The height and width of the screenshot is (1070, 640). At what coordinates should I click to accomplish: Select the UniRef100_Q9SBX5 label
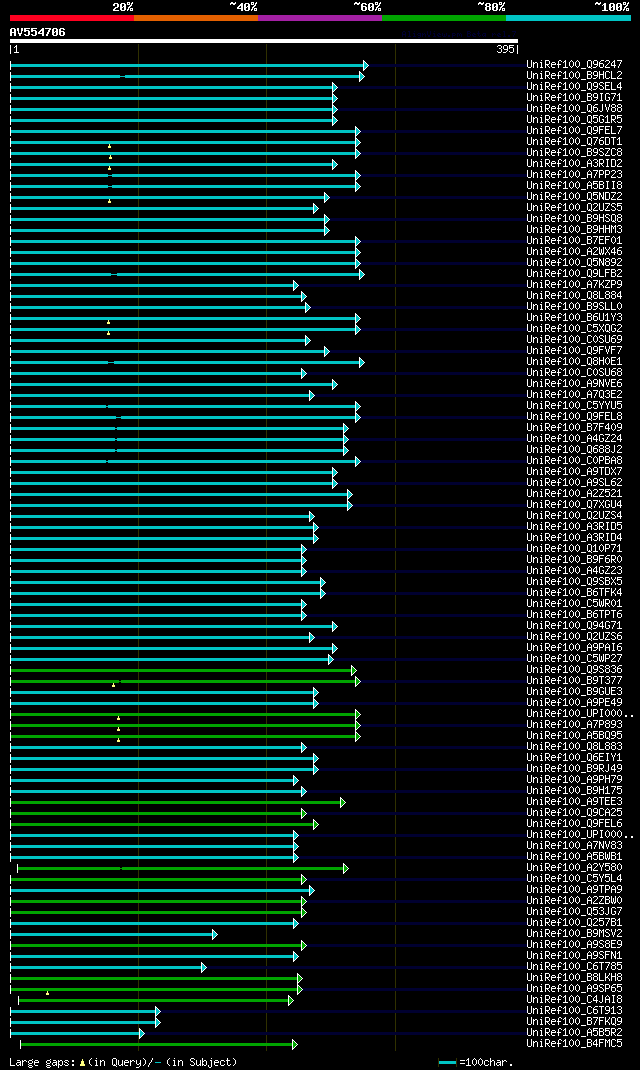[574, 582]
